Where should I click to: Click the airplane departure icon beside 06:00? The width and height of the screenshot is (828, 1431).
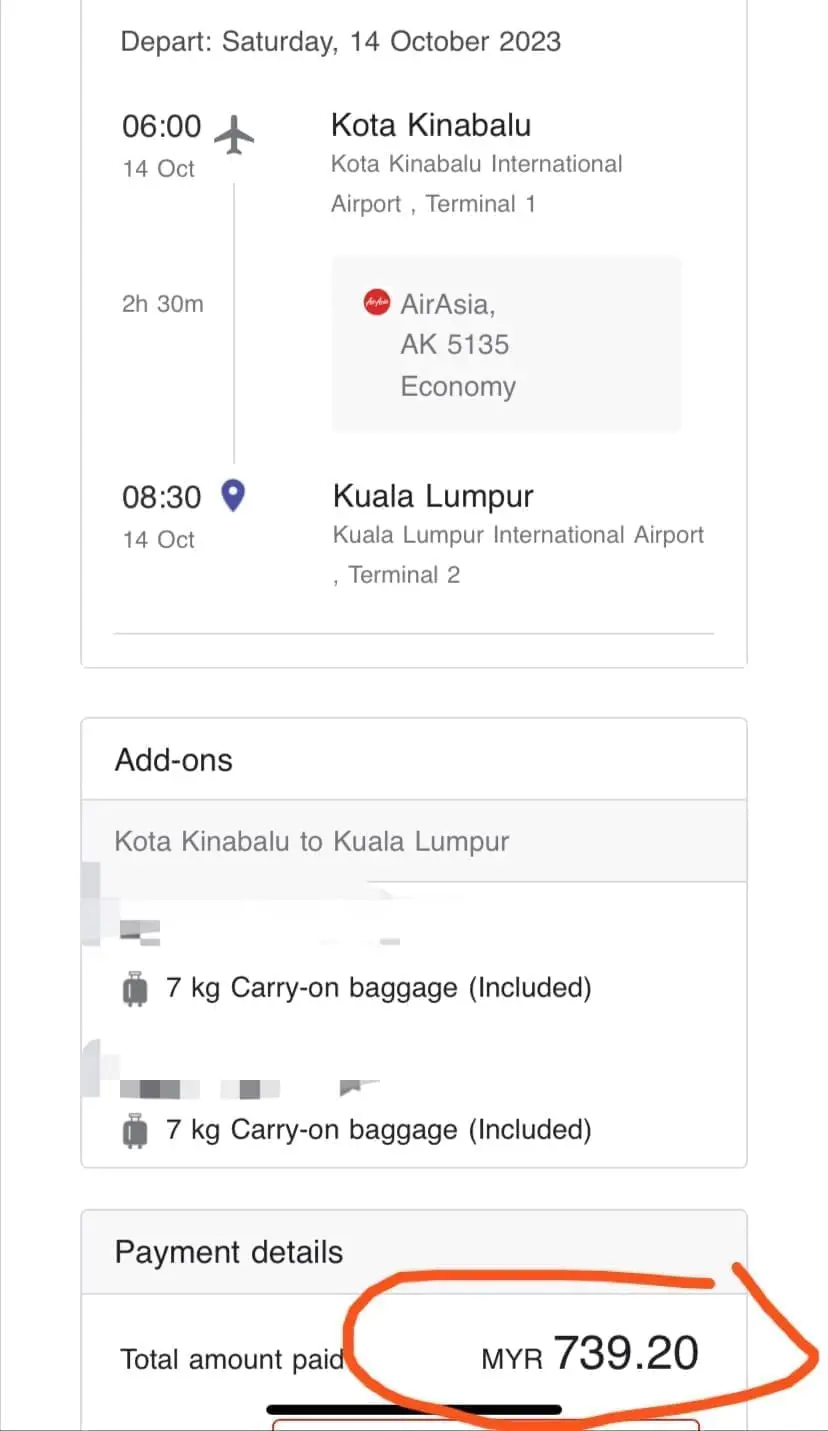(x=234, y=134)
